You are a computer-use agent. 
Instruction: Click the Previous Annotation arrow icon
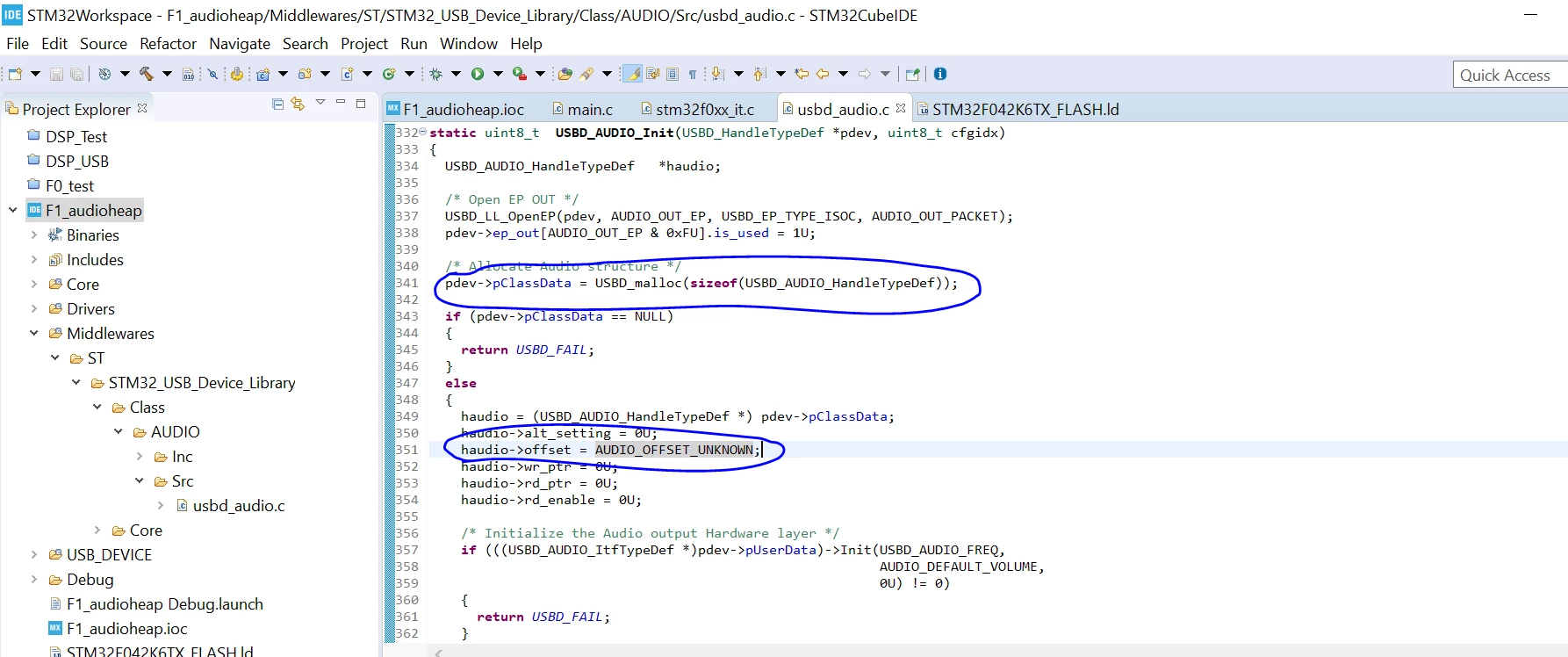point(760,75)
